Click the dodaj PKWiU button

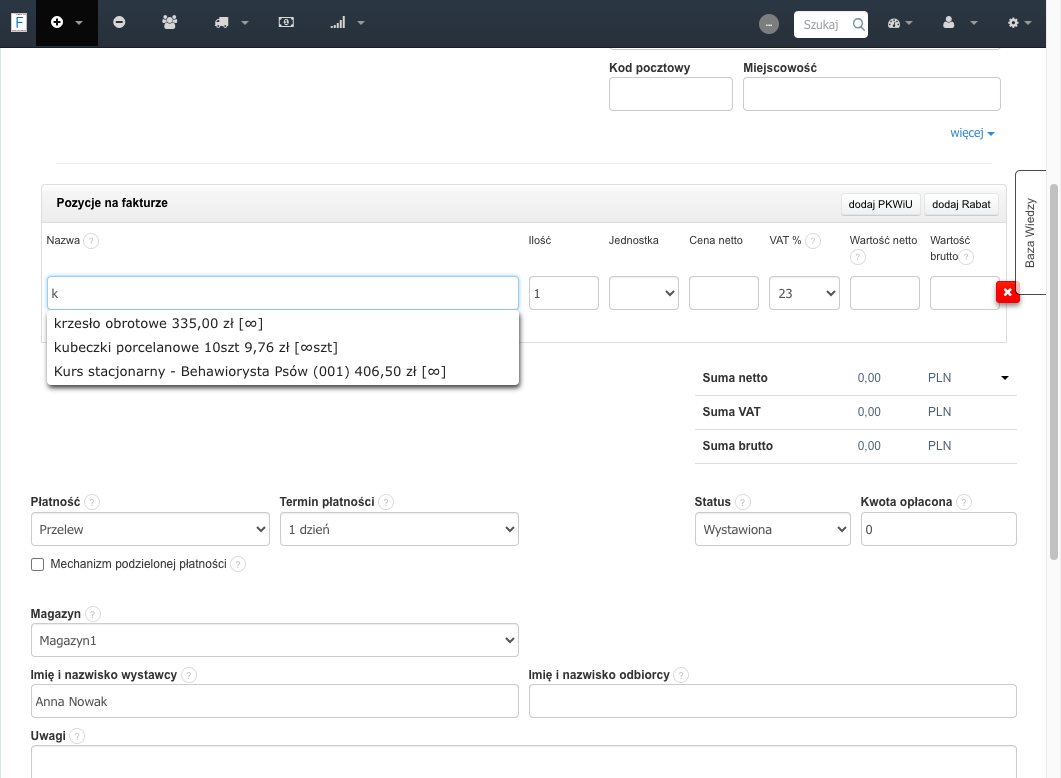point(880,204)
